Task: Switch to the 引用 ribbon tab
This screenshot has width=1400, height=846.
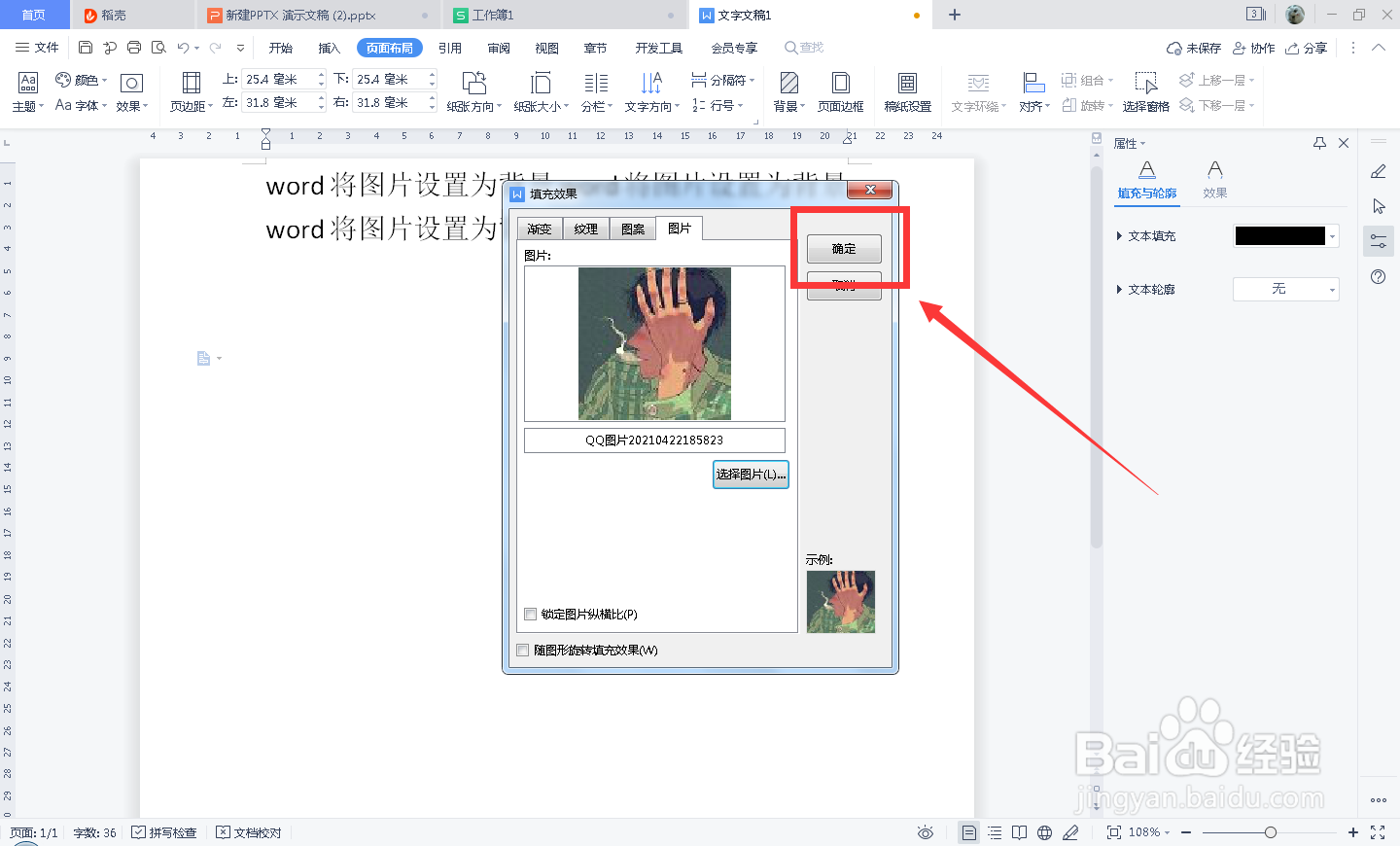Action: click(x=450, y=48)
